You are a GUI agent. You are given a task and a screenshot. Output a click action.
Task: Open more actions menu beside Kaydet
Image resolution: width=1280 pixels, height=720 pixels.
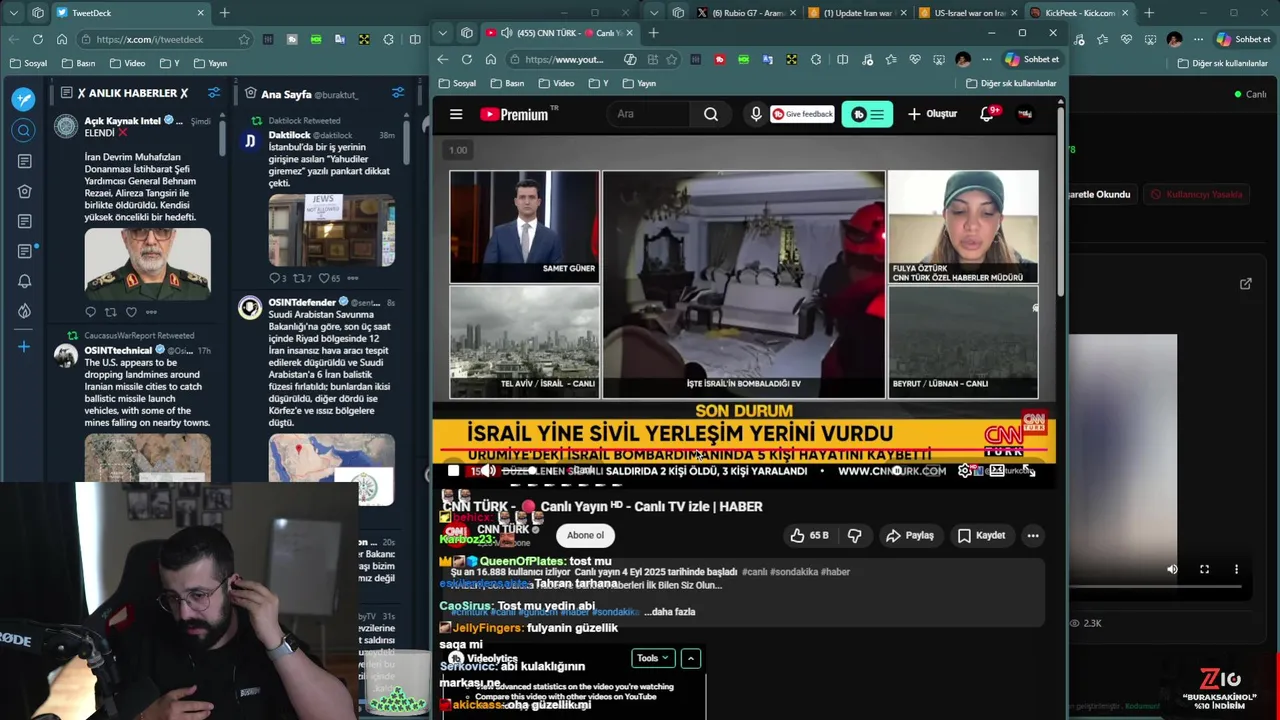(x=1033, y=536)
